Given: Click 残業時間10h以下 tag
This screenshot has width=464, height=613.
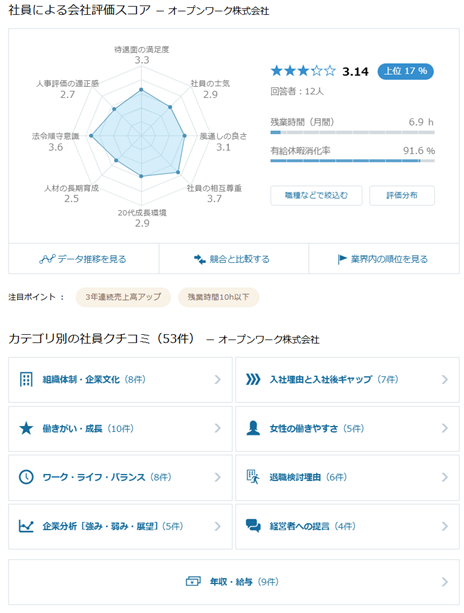Looking at the screenshot, I should (x=218, y=297).
